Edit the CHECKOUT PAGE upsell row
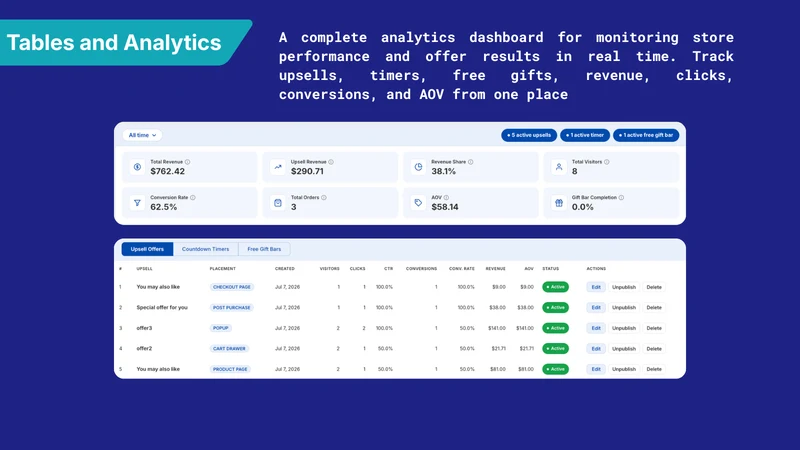Image resolution: width=800 pixels, height=450 pixels. tap(596, 287)
